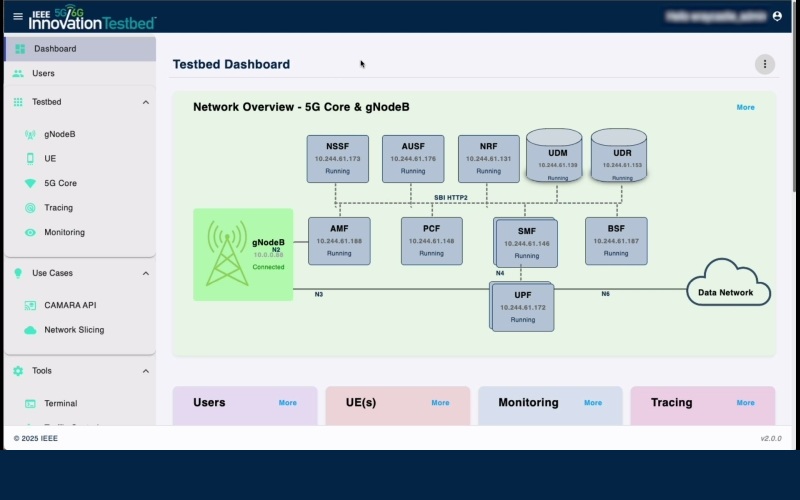
Task: Collapse the Use Cases sidebar section
Action: coord(145,273)
